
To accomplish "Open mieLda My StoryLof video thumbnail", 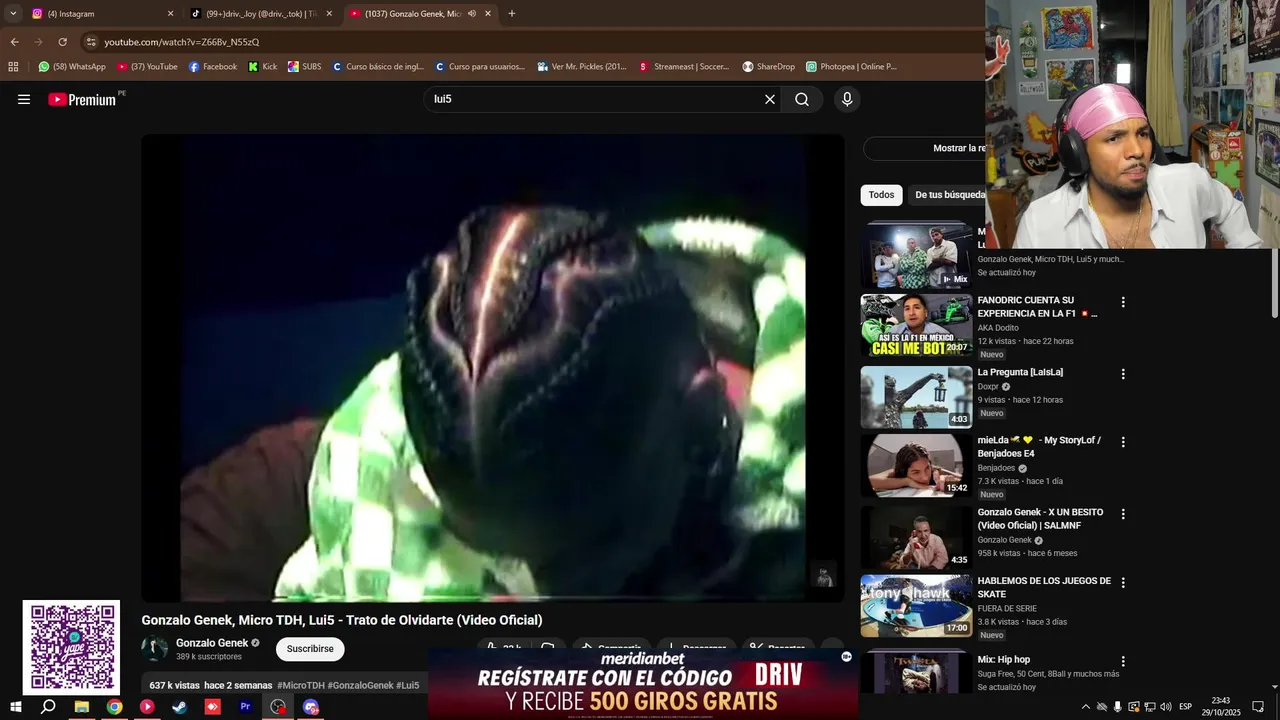I will [x=916, y=466].
